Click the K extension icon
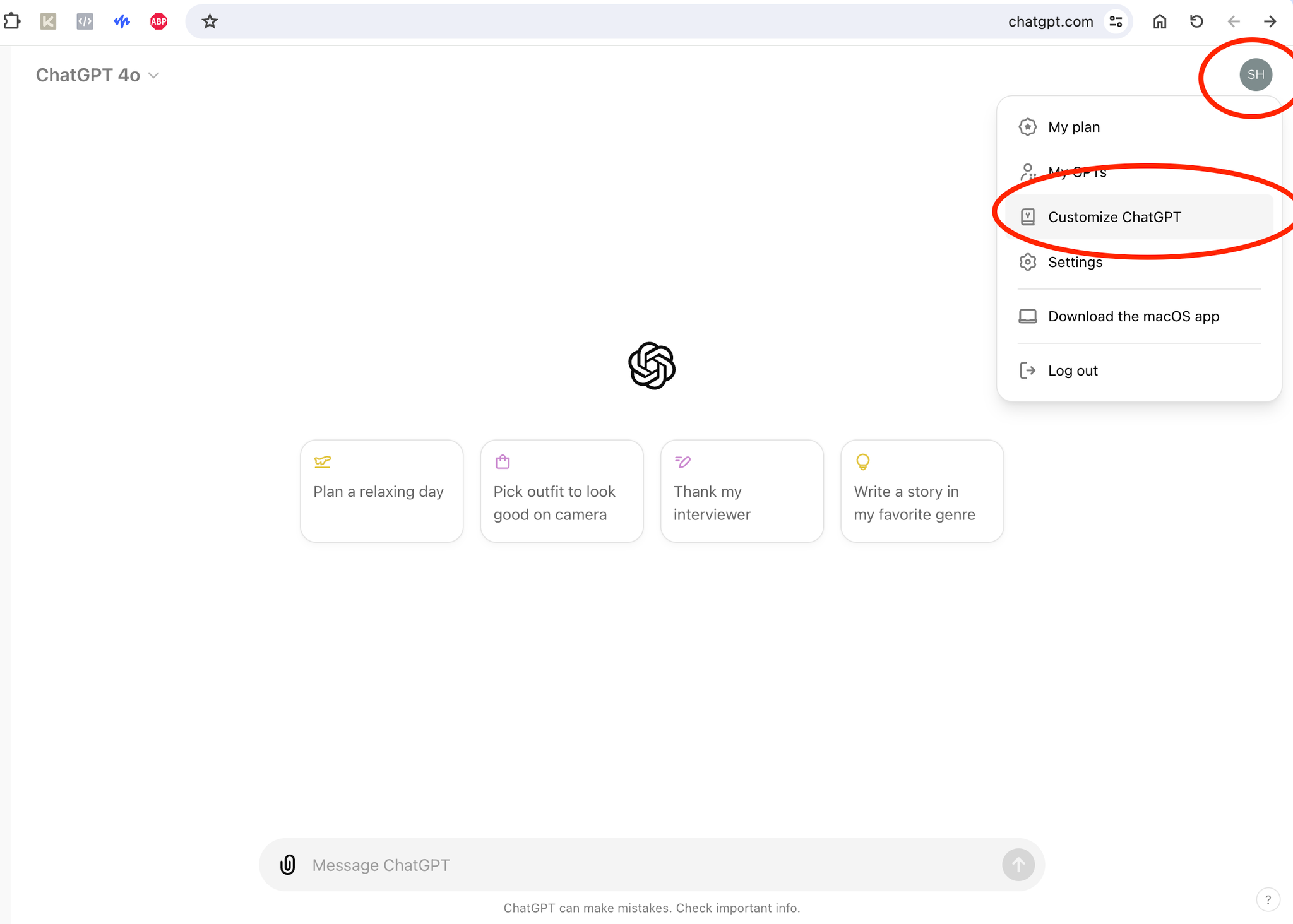Screen dimensions: 1293x924 click(48, 21)
